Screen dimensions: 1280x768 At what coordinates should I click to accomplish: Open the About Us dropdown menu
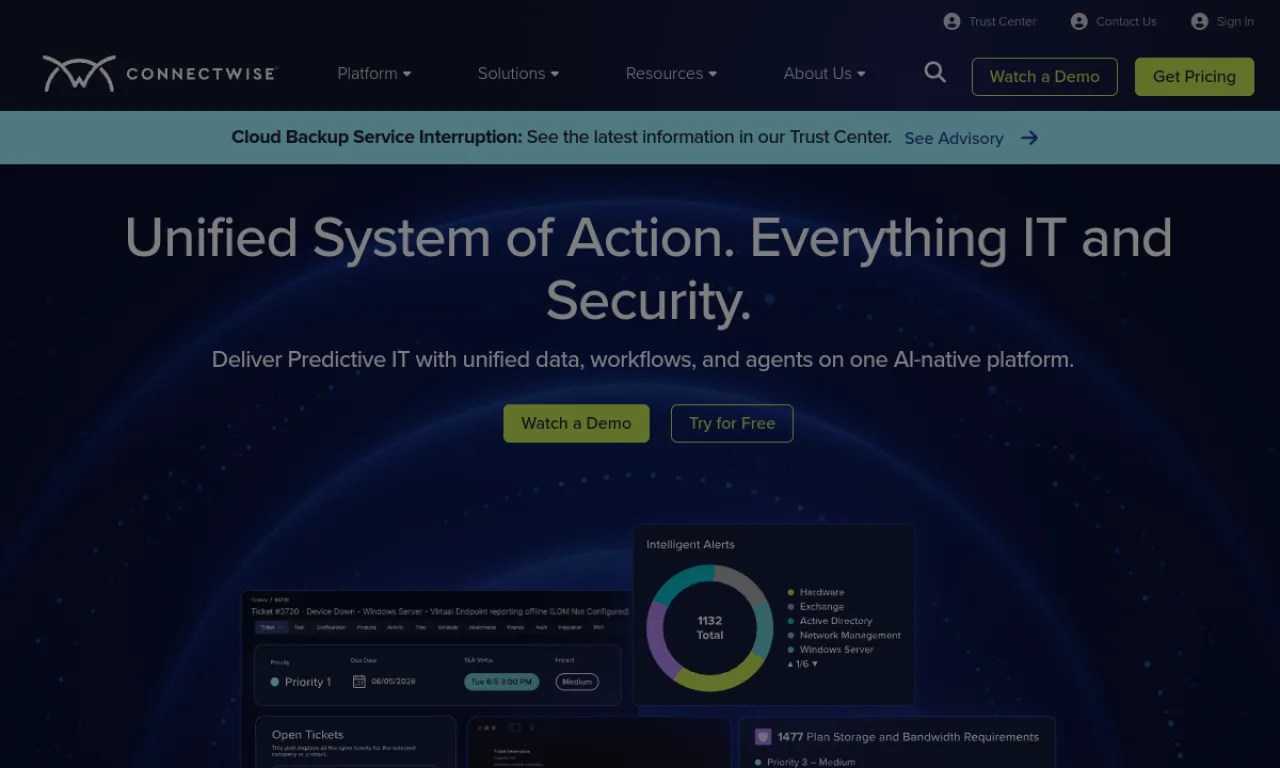click(824, 73)
